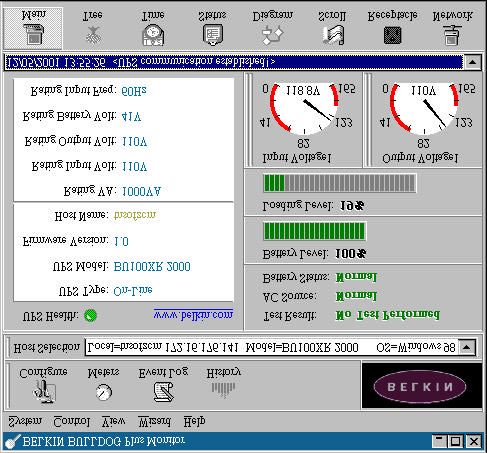Click the Host Name trsotzcm value

pos(135,215)
